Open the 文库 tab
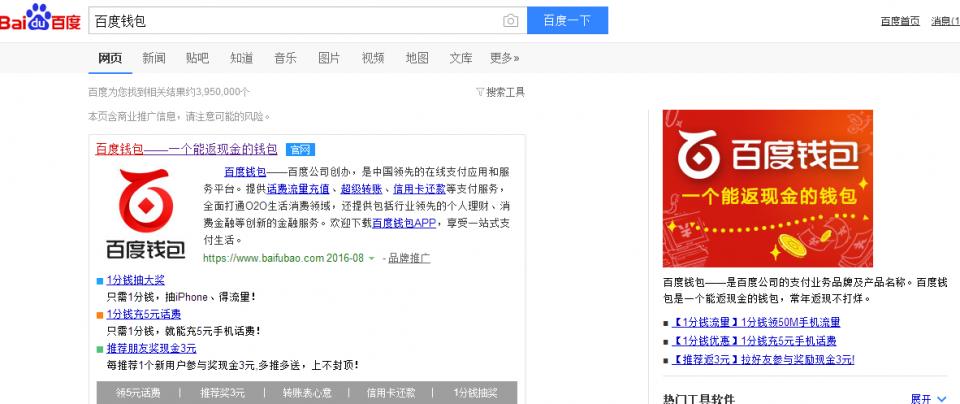This screenshot has height=404, width=960. (460, 58)
